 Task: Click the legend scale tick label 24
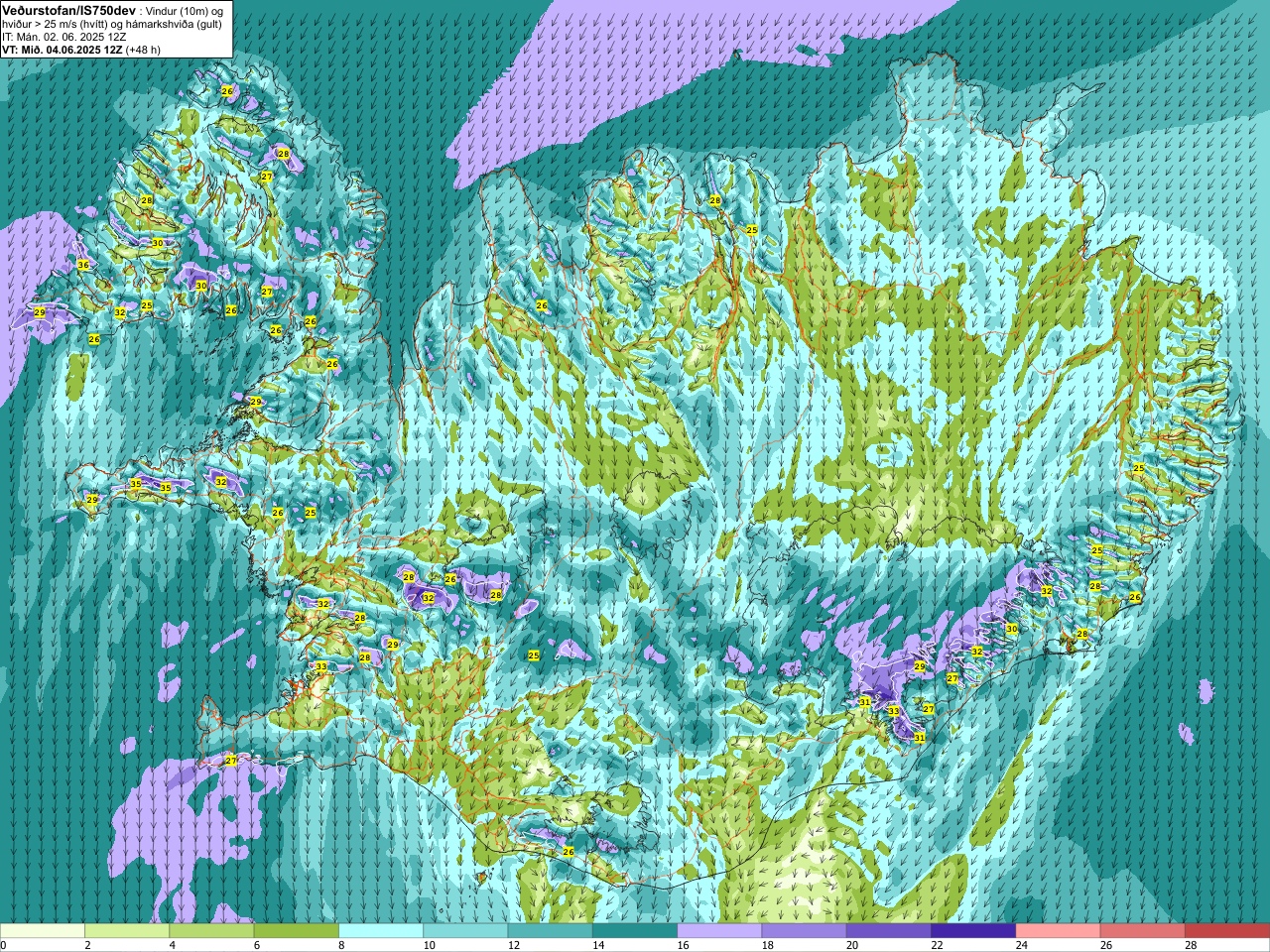[x=1021, y=945]
